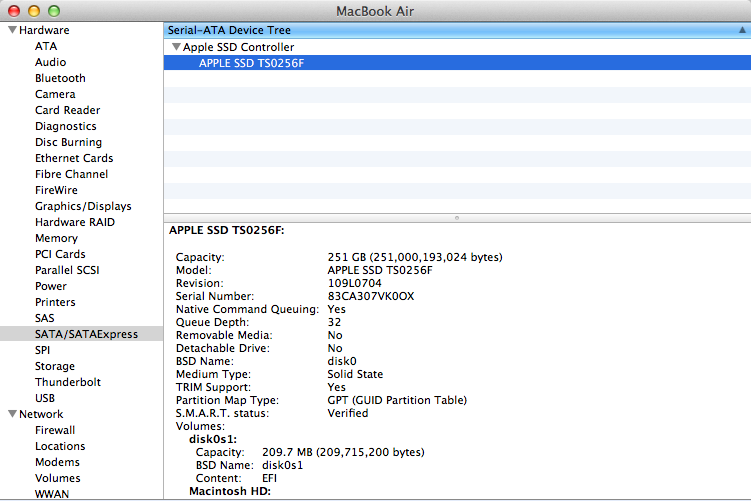Viewport: 751px width, 501px height.
Task: Click the Removable Media label
Action: [x=224, y=335]
